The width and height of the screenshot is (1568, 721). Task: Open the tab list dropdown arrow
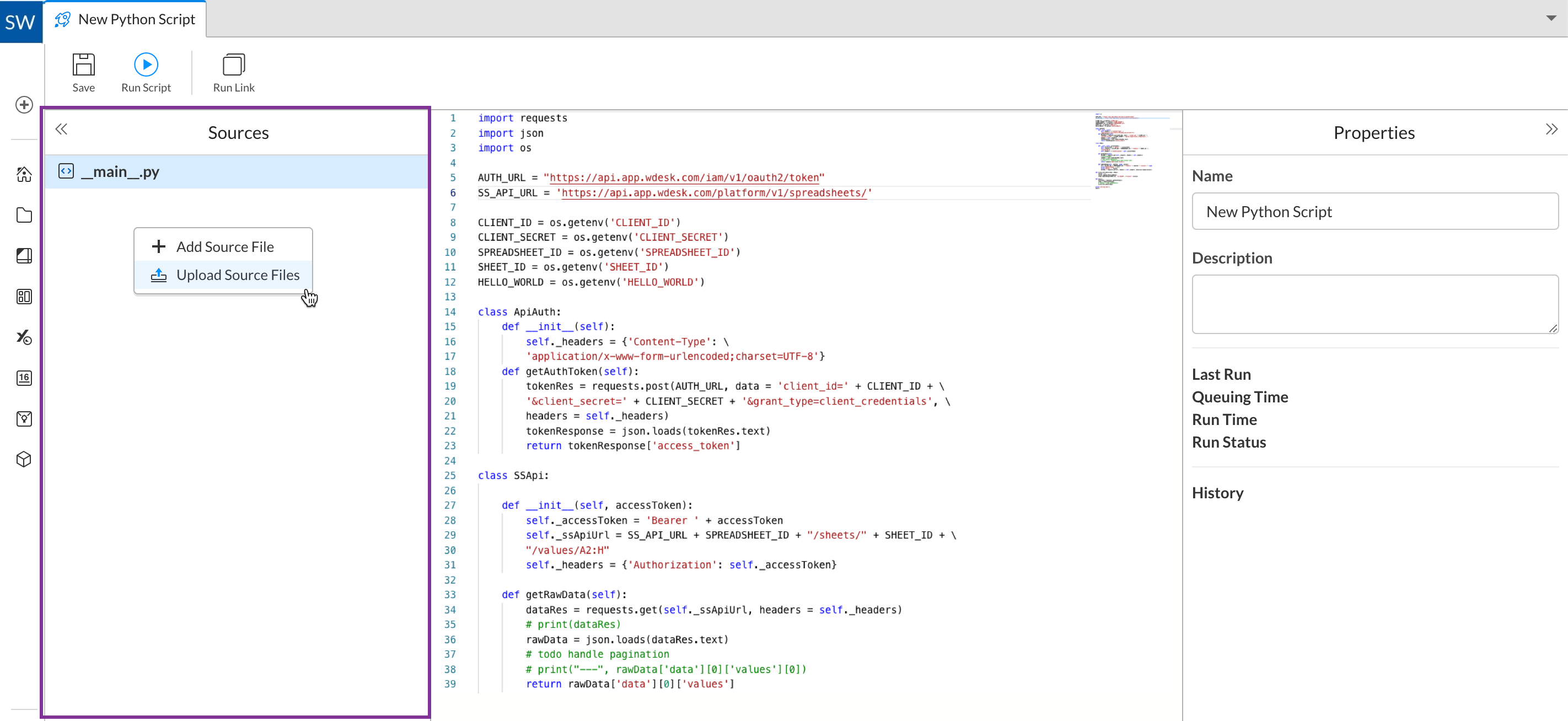[1551, 18]
